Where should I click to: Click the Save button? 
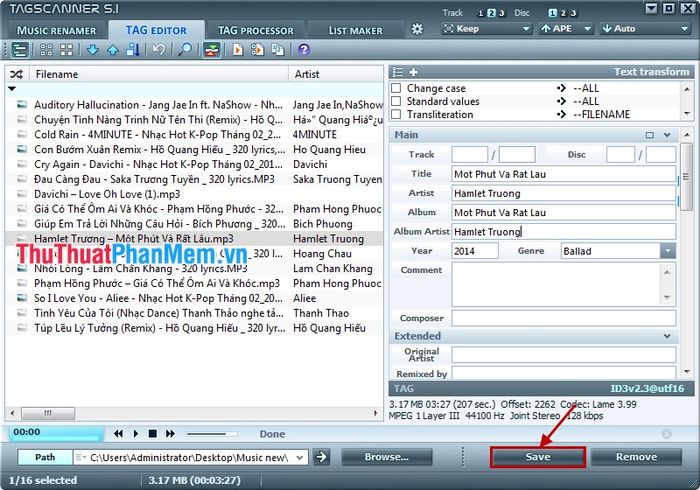[x=538, y=457]
